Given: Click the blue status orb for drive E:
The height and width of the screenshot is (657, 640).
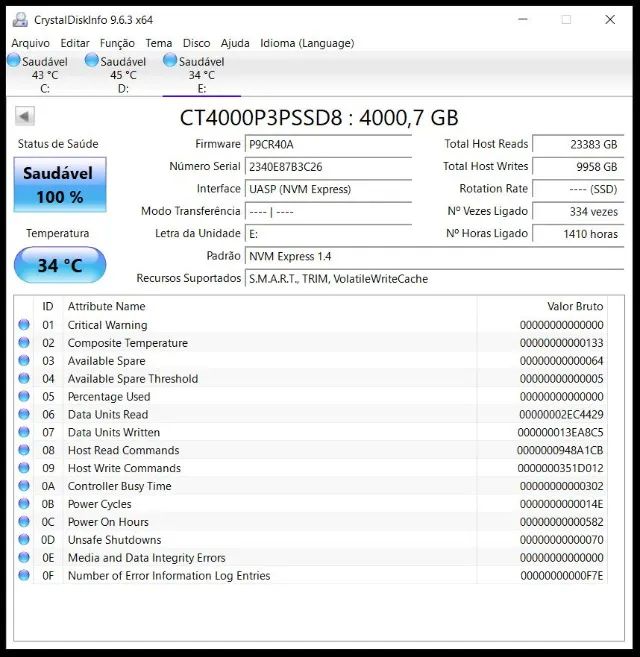Looking at the screenshot, I should [x=170, y=60].
